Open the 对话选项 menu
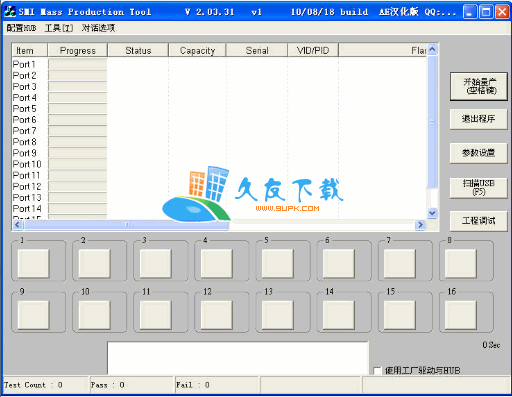The height and width of the screenshot is (397, 512). tap(98, 28)
